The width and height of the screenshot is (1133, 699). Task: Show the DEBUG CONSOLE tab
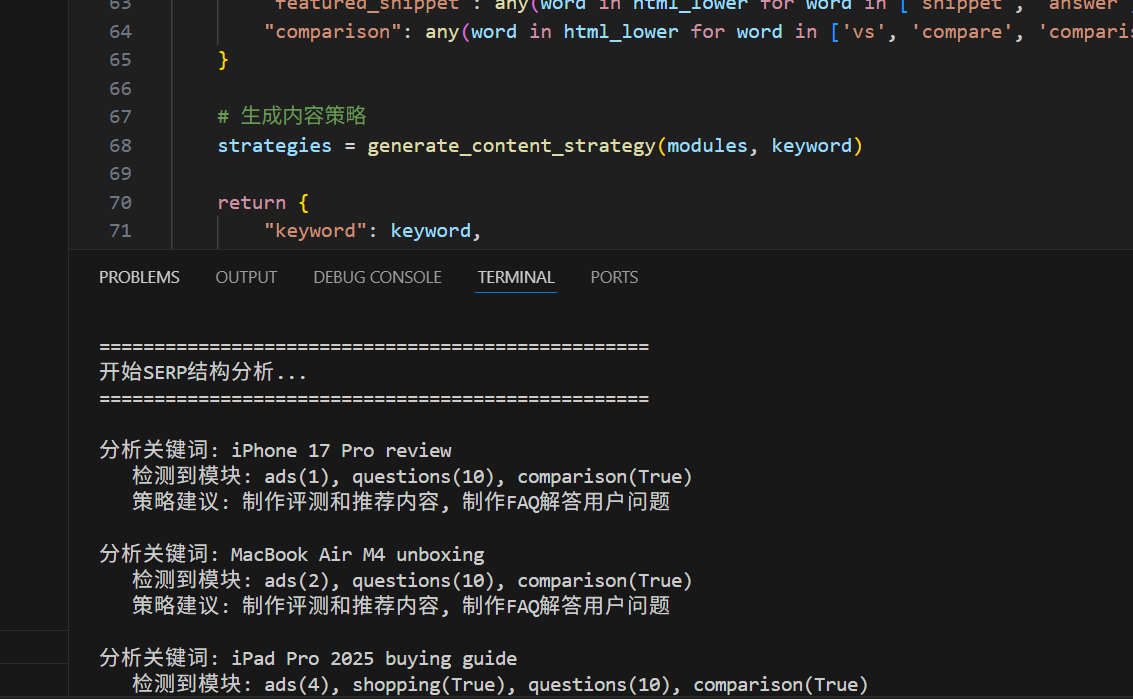pyautogui.click(x=377, y=277)
